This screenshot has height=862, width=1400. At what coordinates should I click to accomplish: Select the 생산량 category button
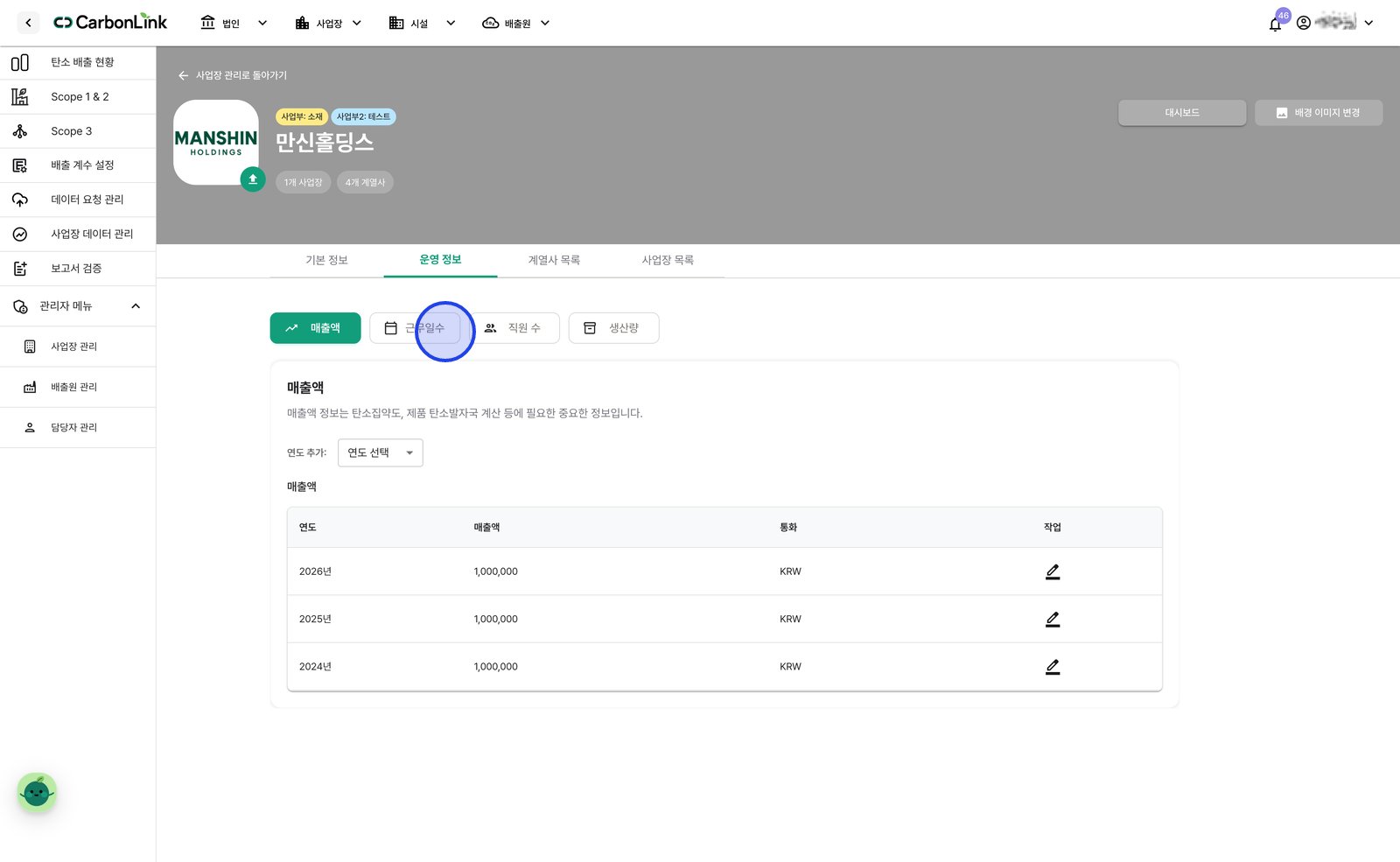tap(613, 328)
